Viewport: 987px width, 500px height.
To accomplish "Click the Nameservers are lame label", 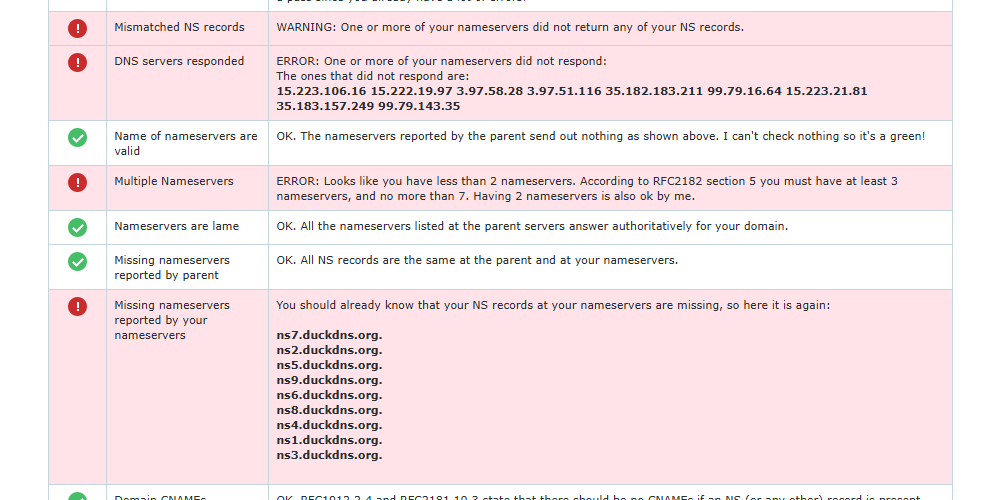I will coord(176,226).
